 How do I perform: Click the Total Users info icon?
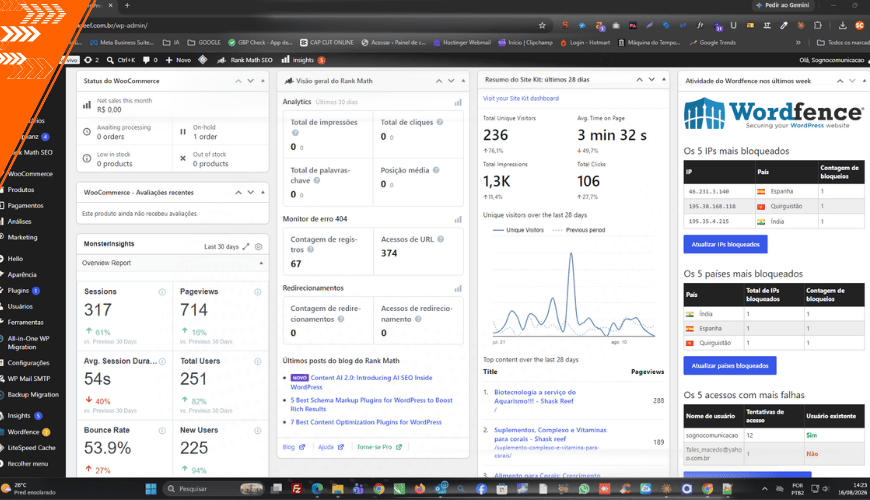[x=257, y=361]
